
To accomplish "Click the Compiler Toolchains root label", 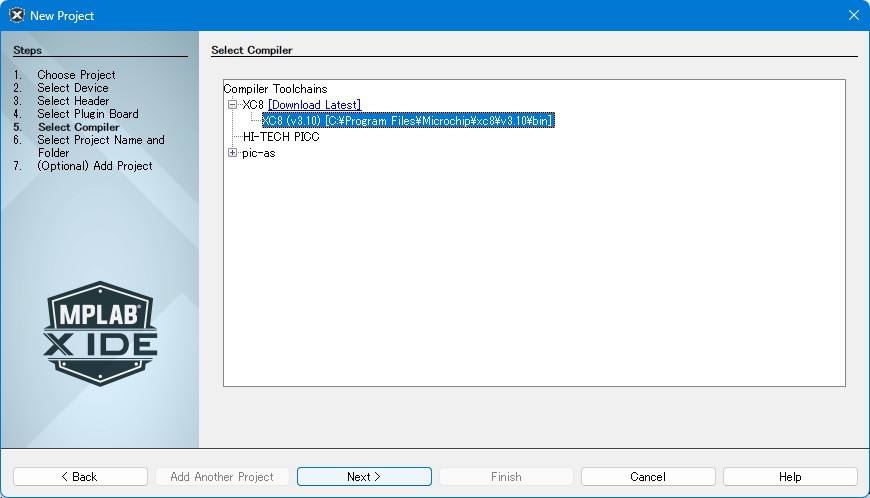I will tap(275, 89).
